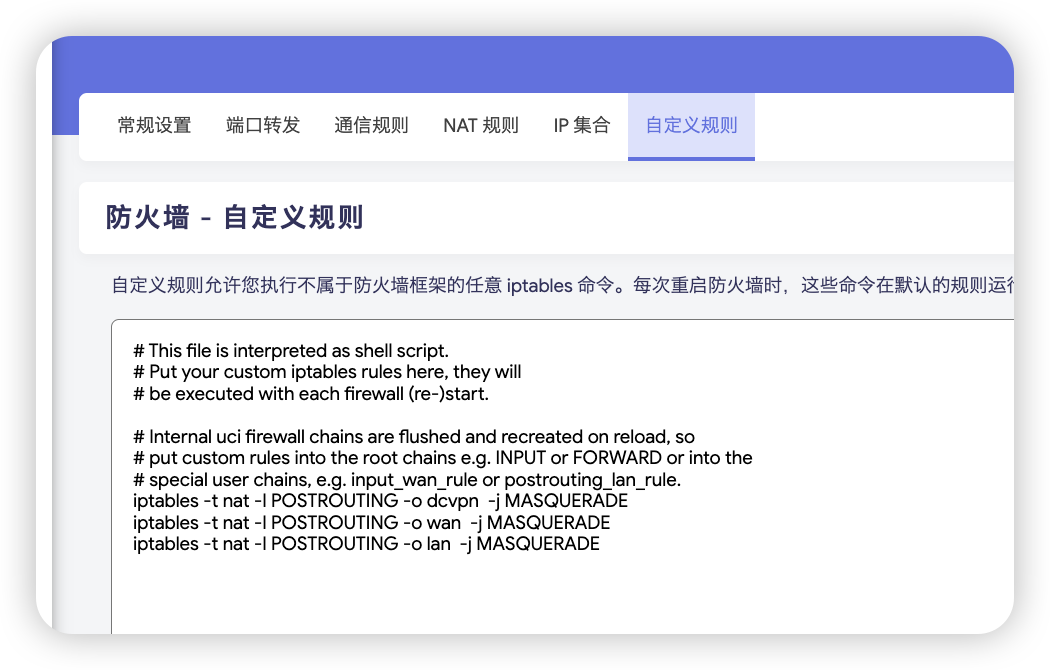Click the comment about internal uci firewall chains
Viewport: 1050px width, 670px height.
click(414, 436)
